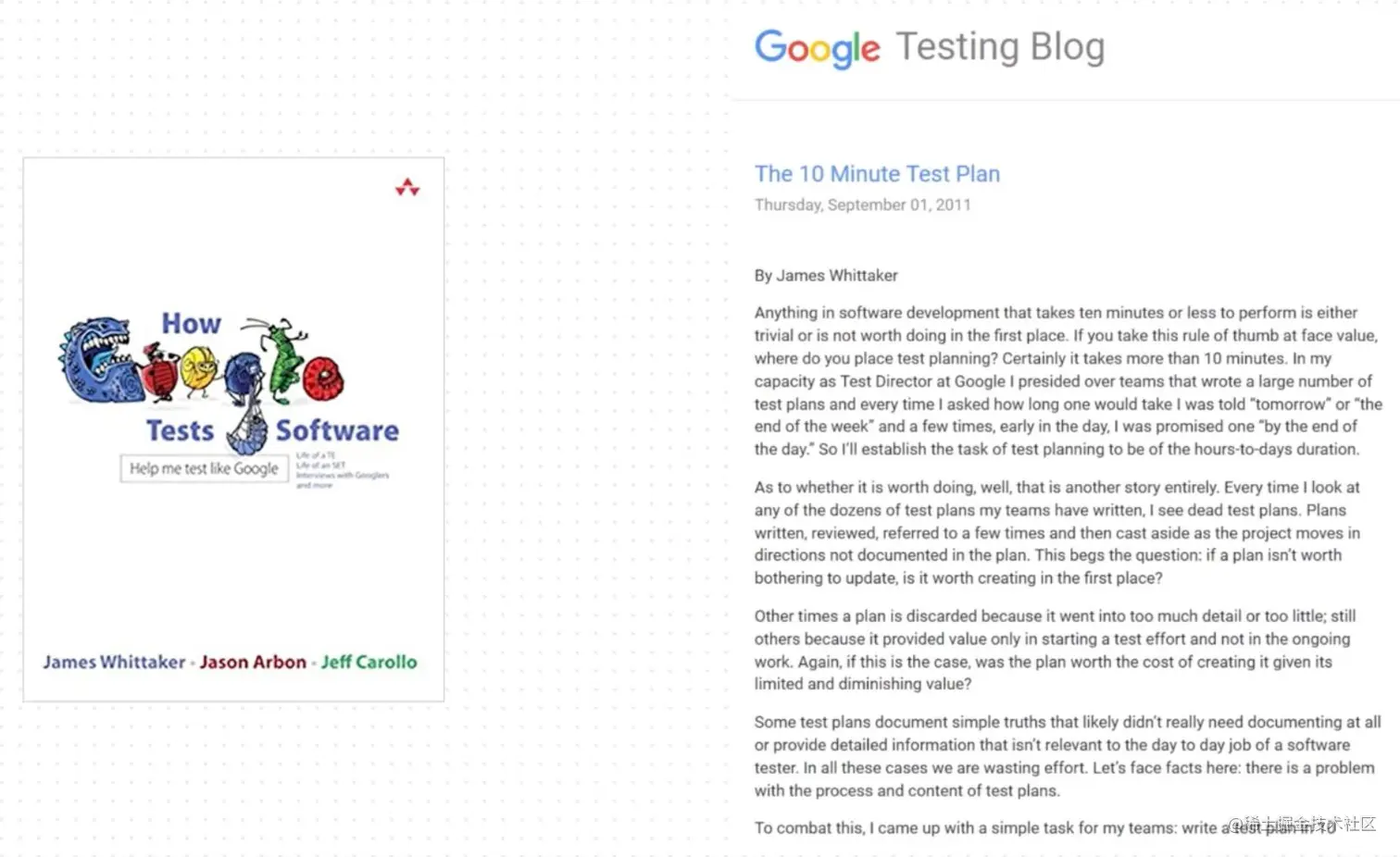Click the word 'Tests' on the book cover
The image size is (1400, 857).
tap(180, 431)
